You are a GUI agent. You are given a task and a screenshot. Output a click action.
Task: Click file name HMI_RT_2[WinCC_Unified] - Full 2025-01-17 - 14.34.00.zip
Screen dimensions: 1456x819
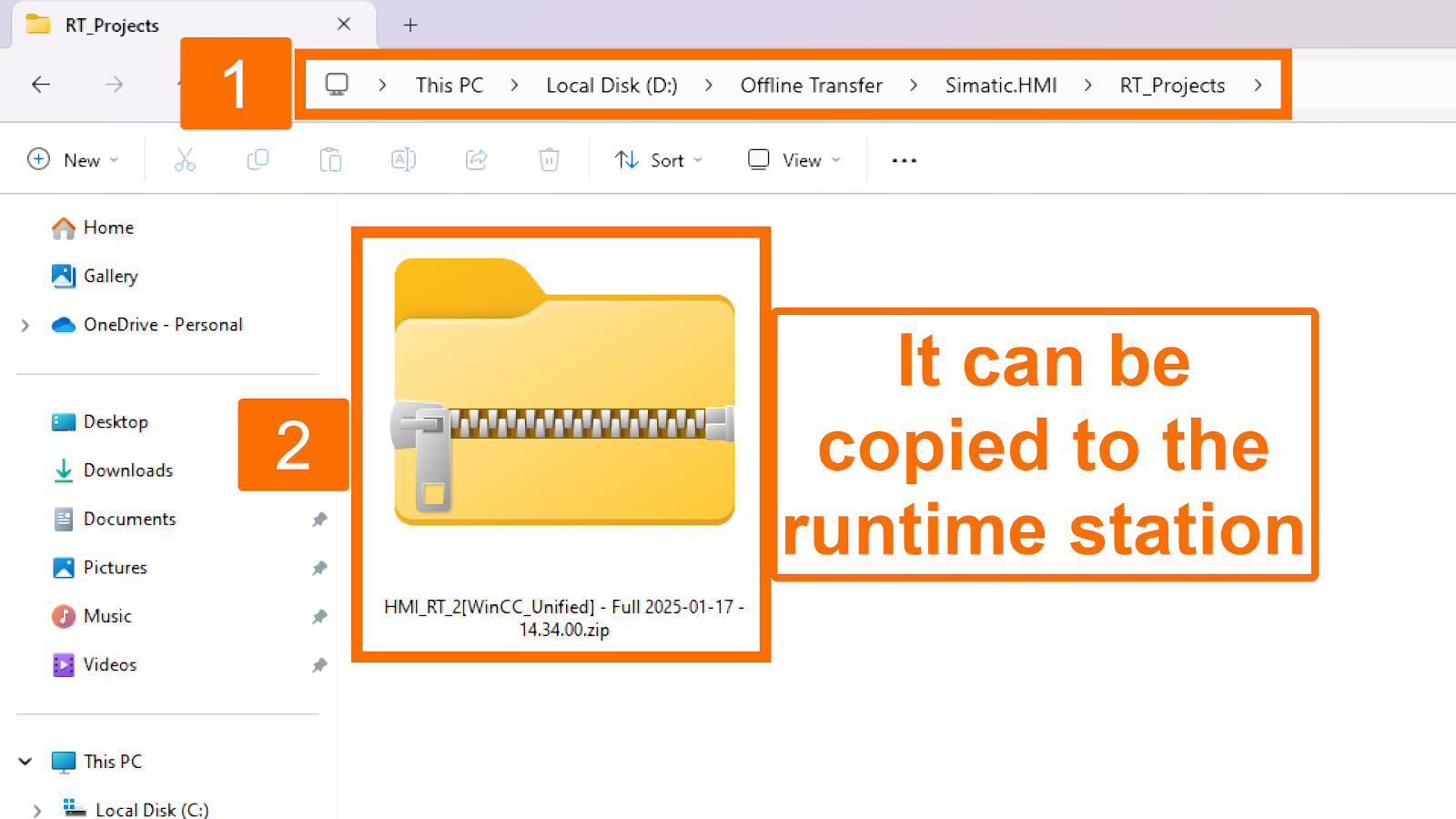point(564,618)
